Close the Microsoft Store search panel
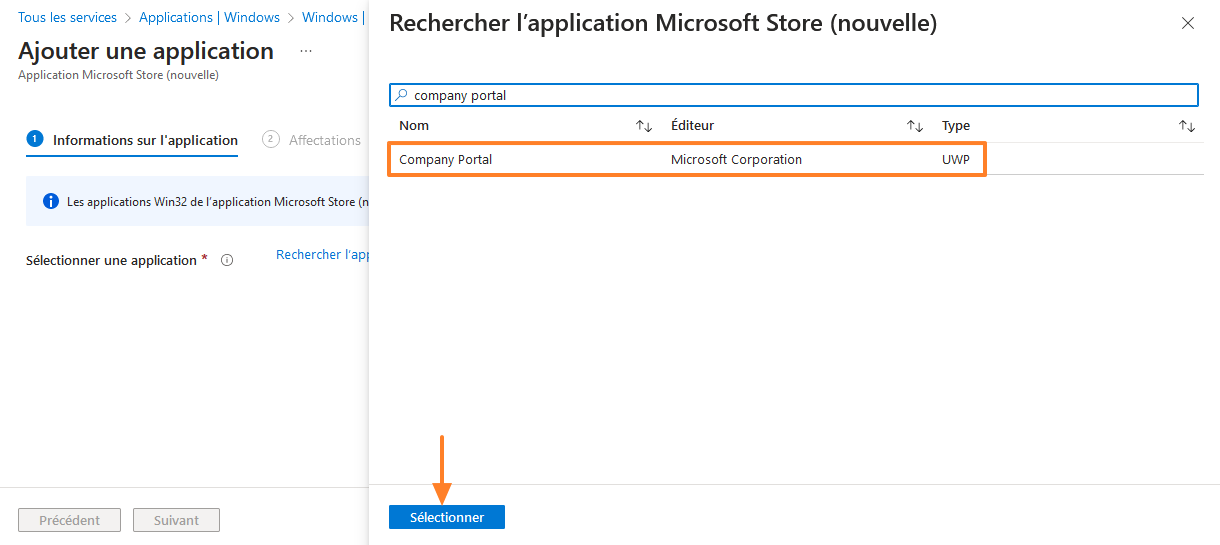This screenshot has height=545, width=1220. click(1188, 24)
